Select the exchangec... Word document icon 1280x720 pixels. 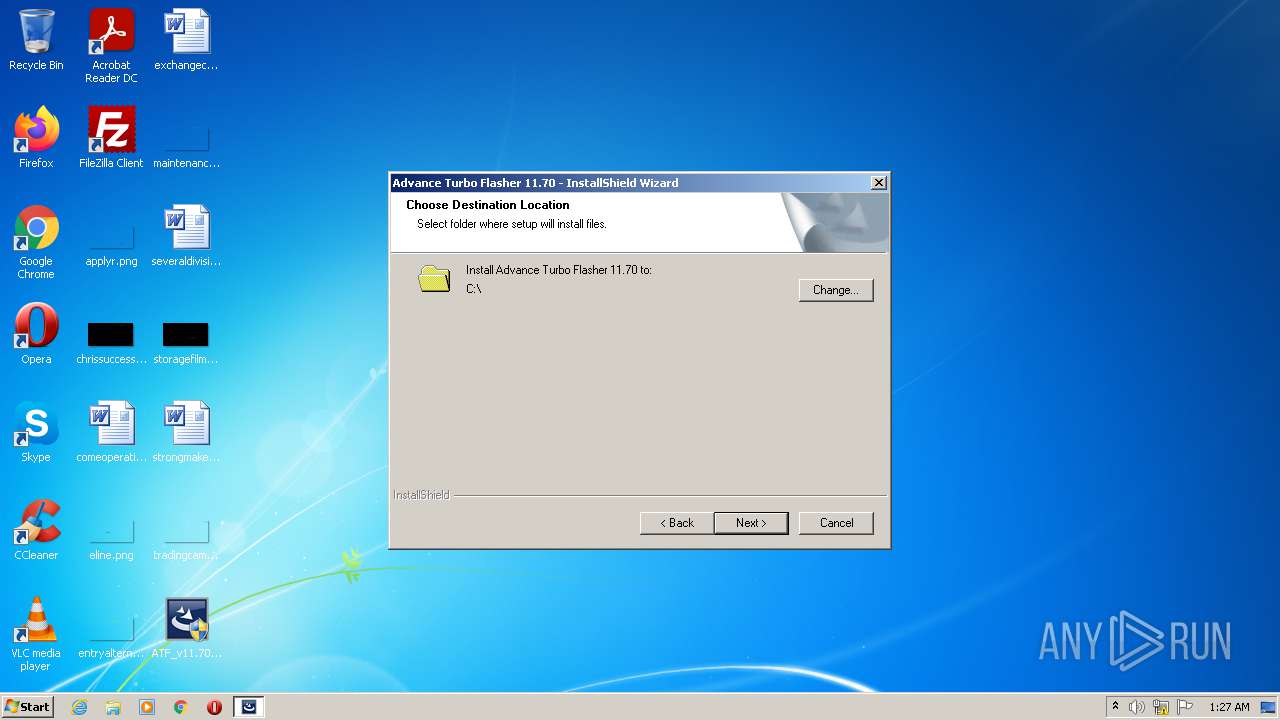coord(186,40)
